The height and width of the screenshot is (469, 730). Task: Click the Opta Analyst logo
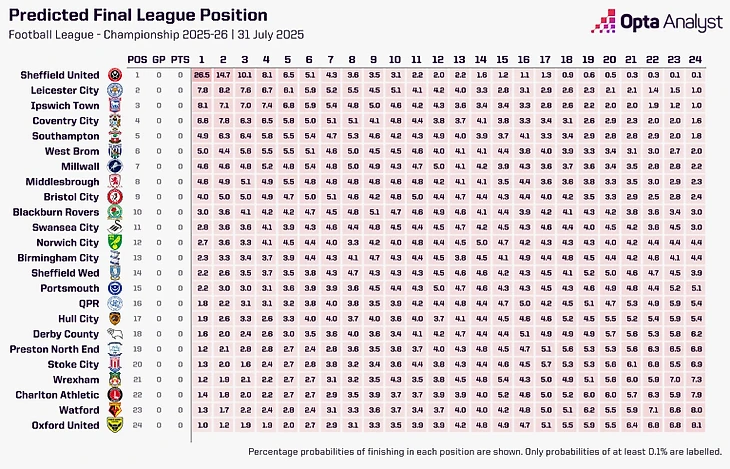(x=656, y=22)
